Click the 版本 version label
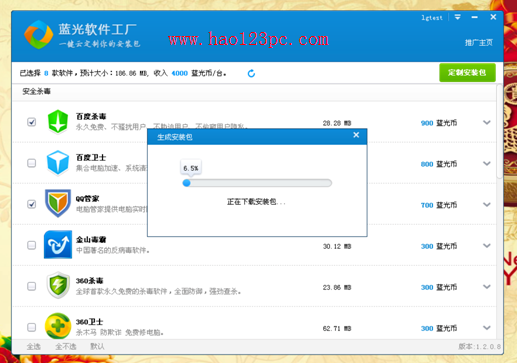This screenshot has width=517, height=364. (479, 347)
